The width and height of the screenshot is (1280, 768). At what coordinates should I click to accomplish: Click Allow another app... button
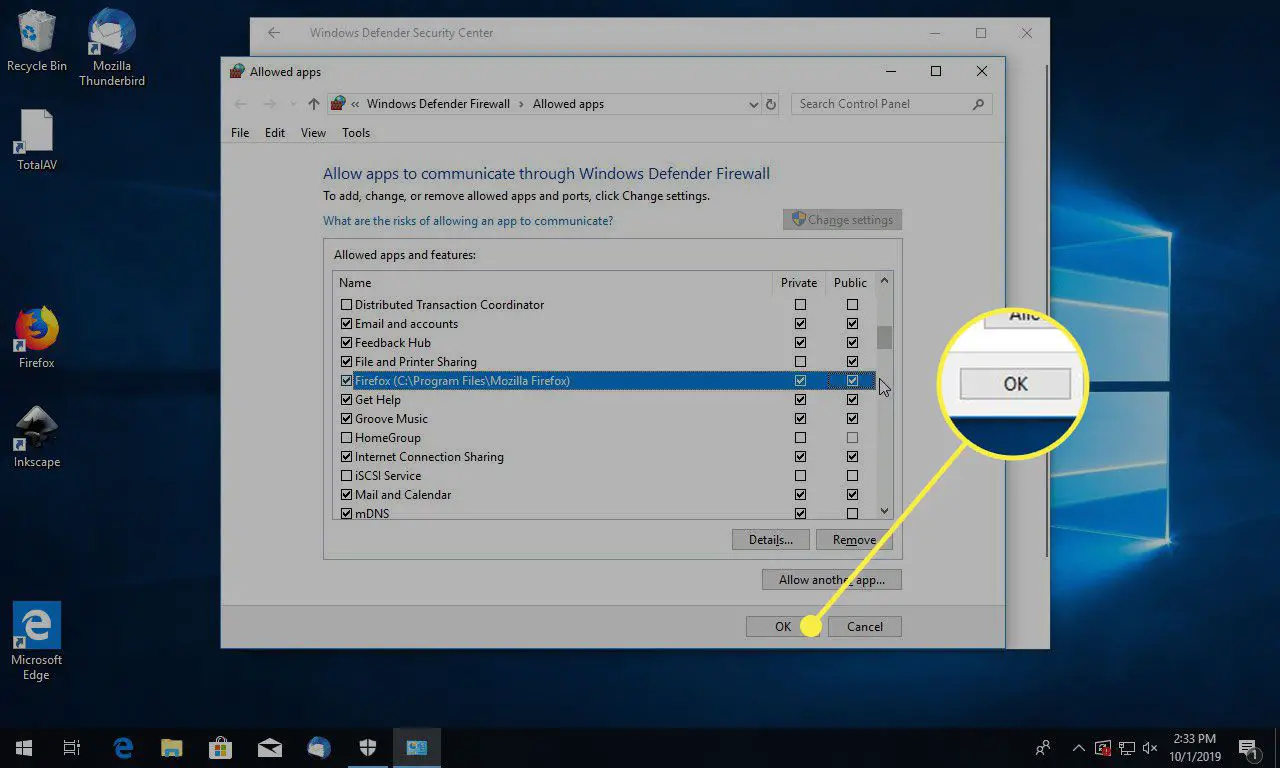[x=832, y=580]
